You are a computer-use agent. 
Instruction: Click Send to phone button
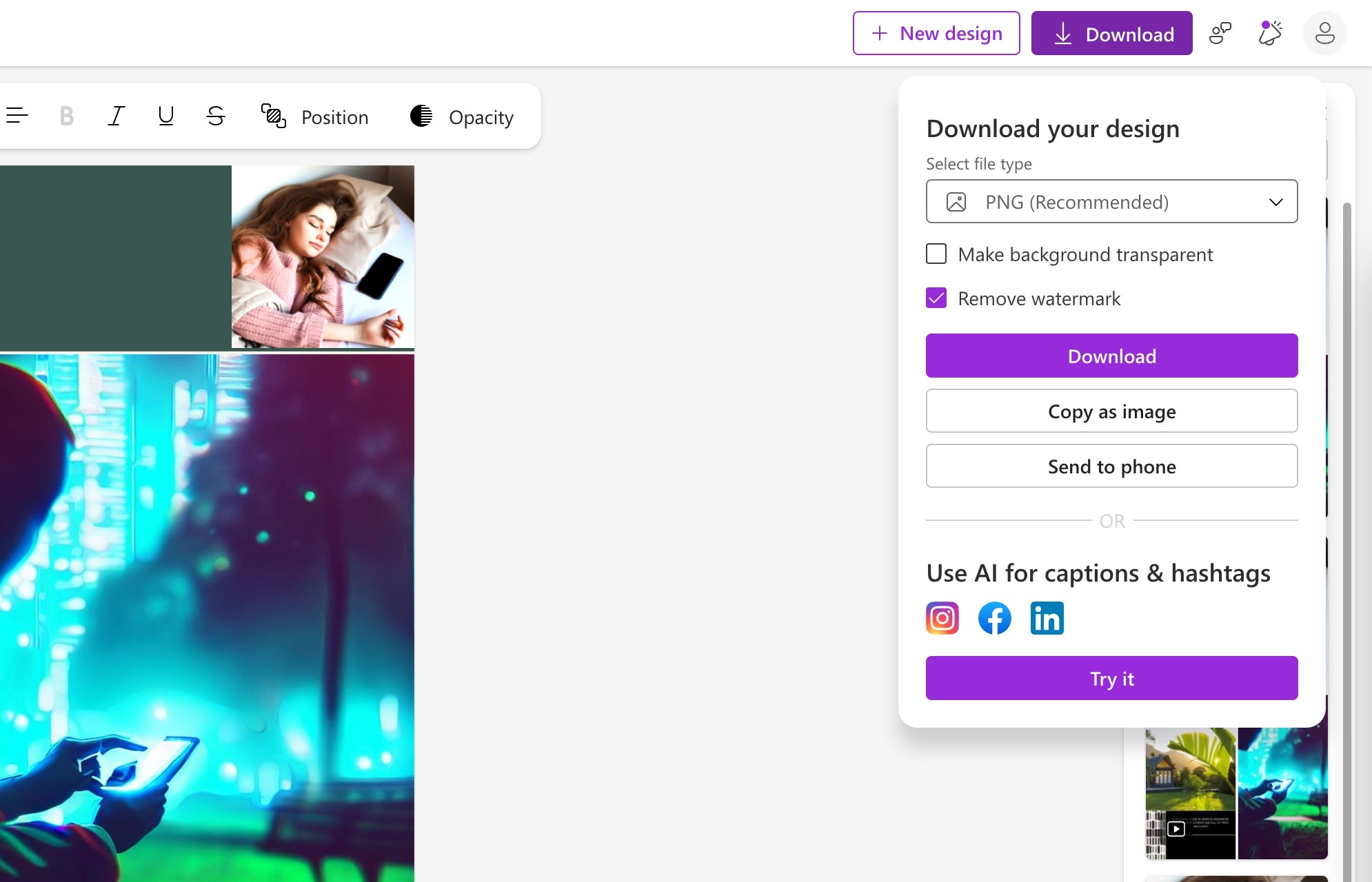(1111, 466)
